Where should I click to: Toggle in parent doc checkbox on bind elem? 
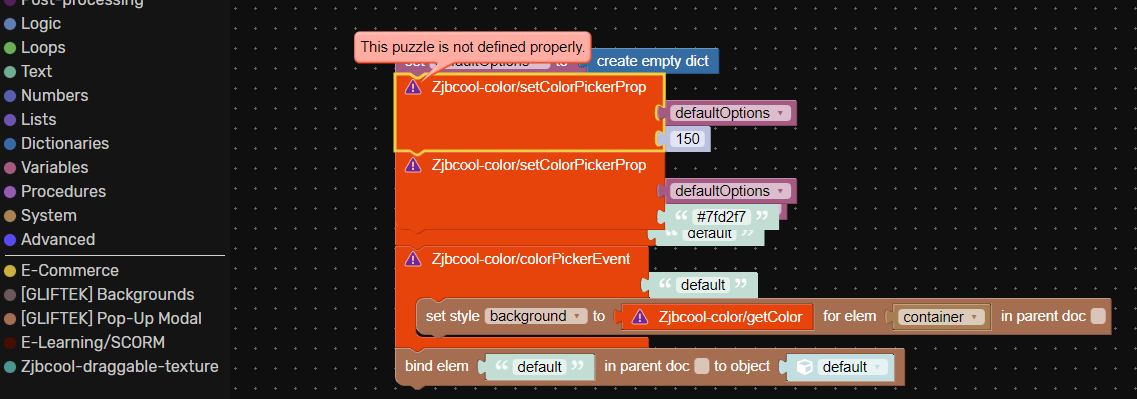coord(701,367)
